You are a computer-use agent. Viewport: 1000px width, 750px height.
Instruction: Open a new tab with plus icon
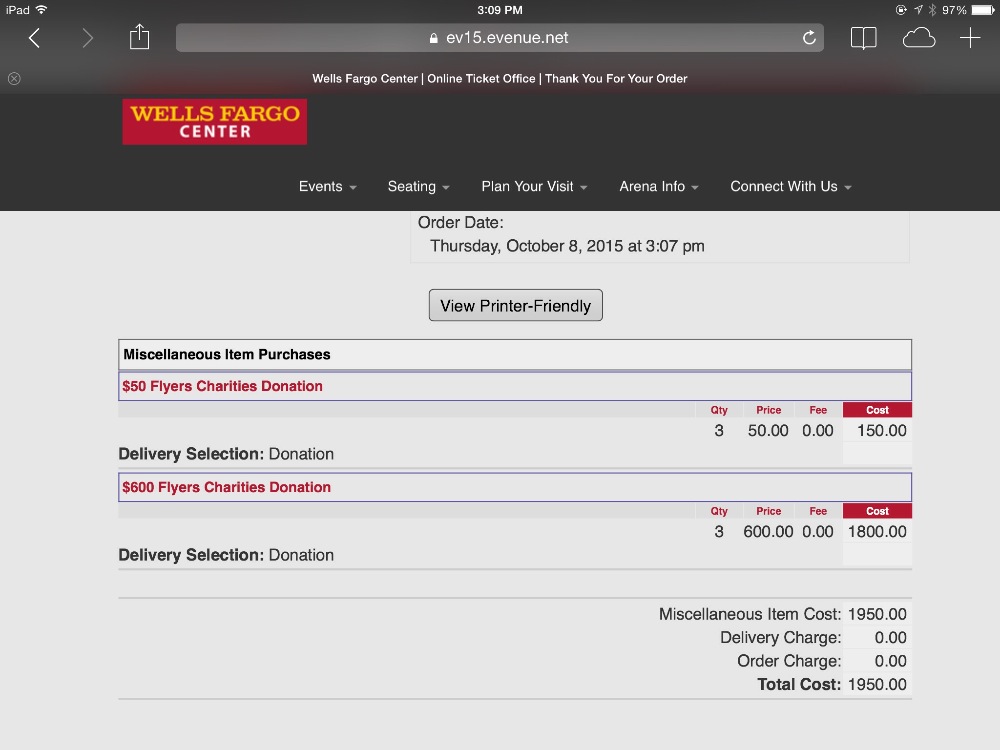(x=970, y=38)
